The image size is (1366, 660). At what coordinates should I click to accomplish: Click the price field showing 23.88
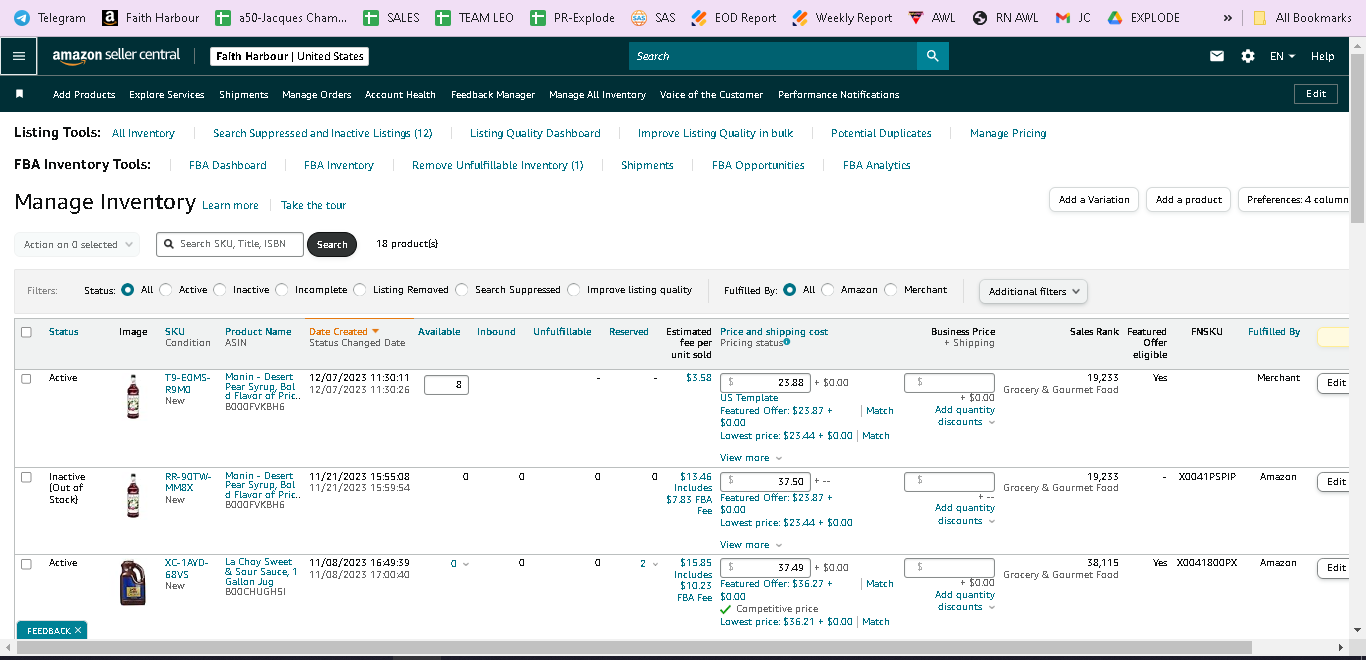pos(765,383)
